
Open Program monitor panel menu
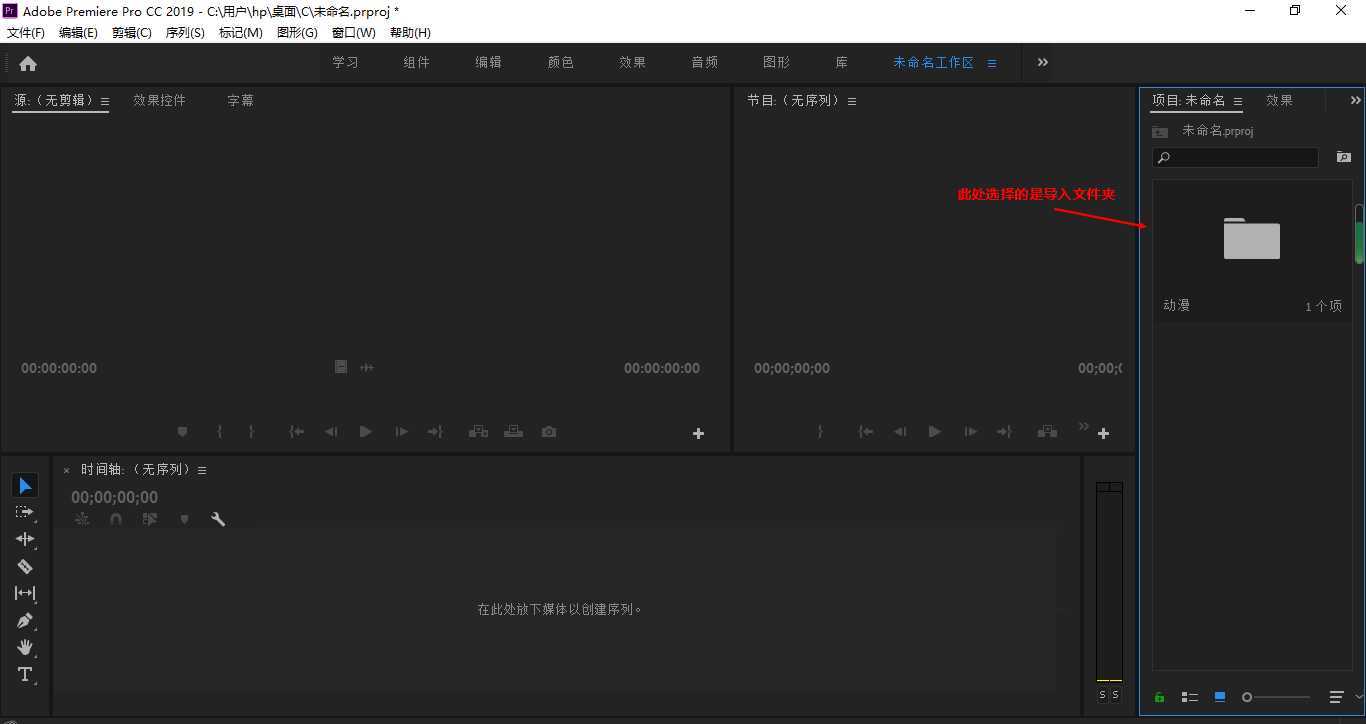852,101
